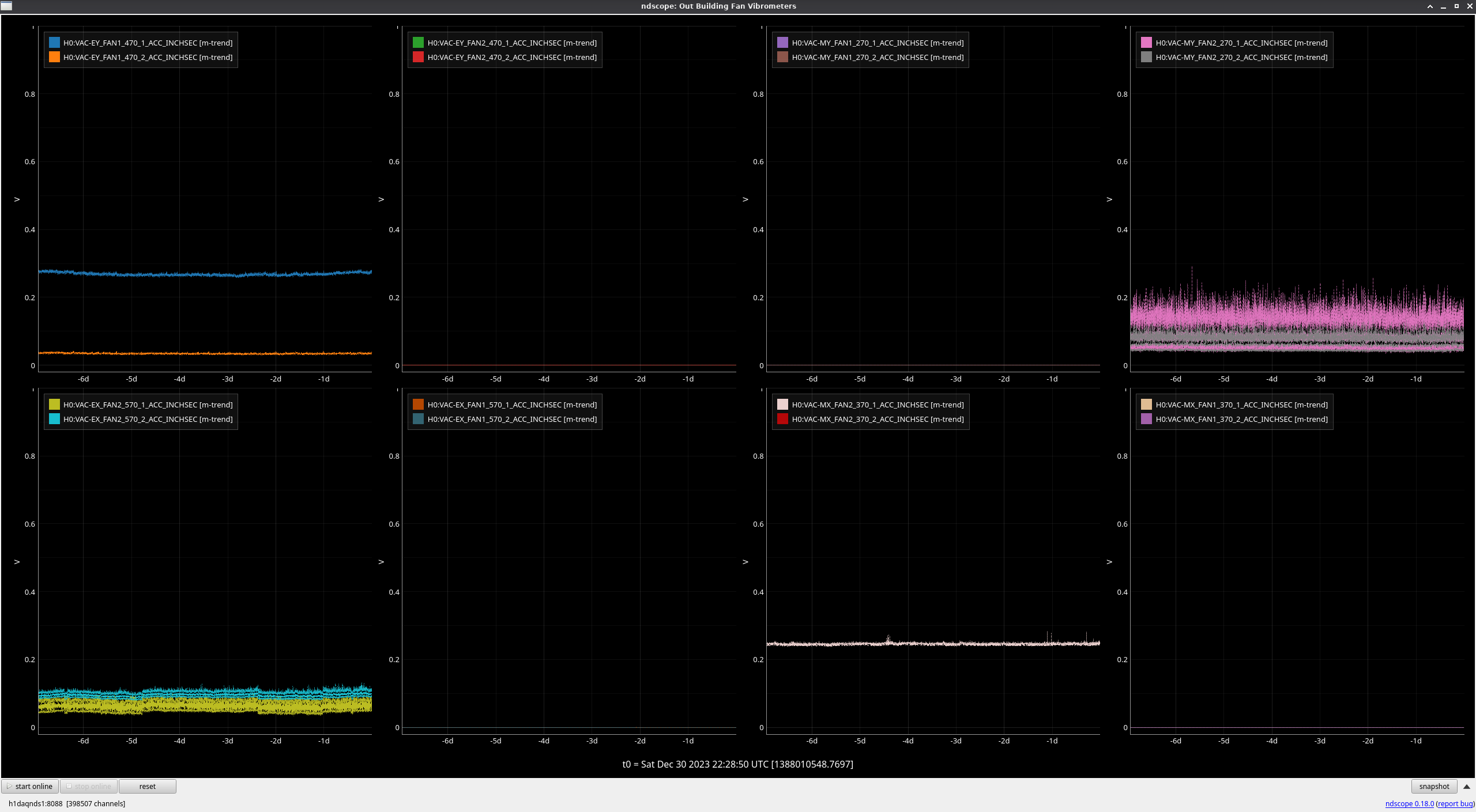Click the gray MY_FAN2_270_2 legend swatch

click(1146, 57)
